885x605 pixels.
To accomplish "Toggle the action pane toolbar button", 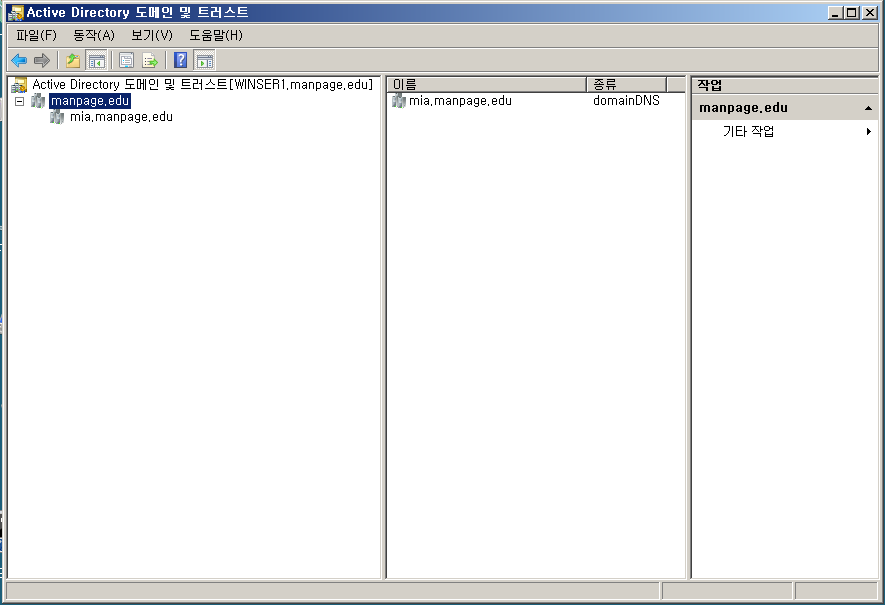I will point(204,60).
